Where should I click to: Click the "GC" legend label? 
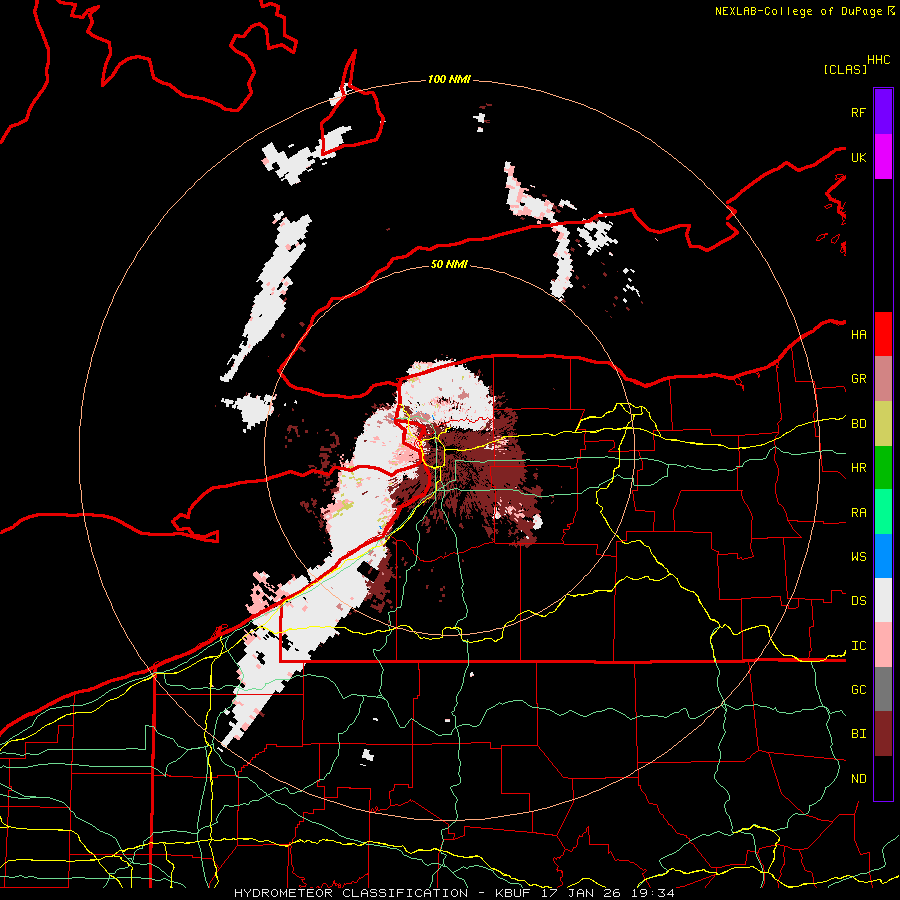coord(859,690)
